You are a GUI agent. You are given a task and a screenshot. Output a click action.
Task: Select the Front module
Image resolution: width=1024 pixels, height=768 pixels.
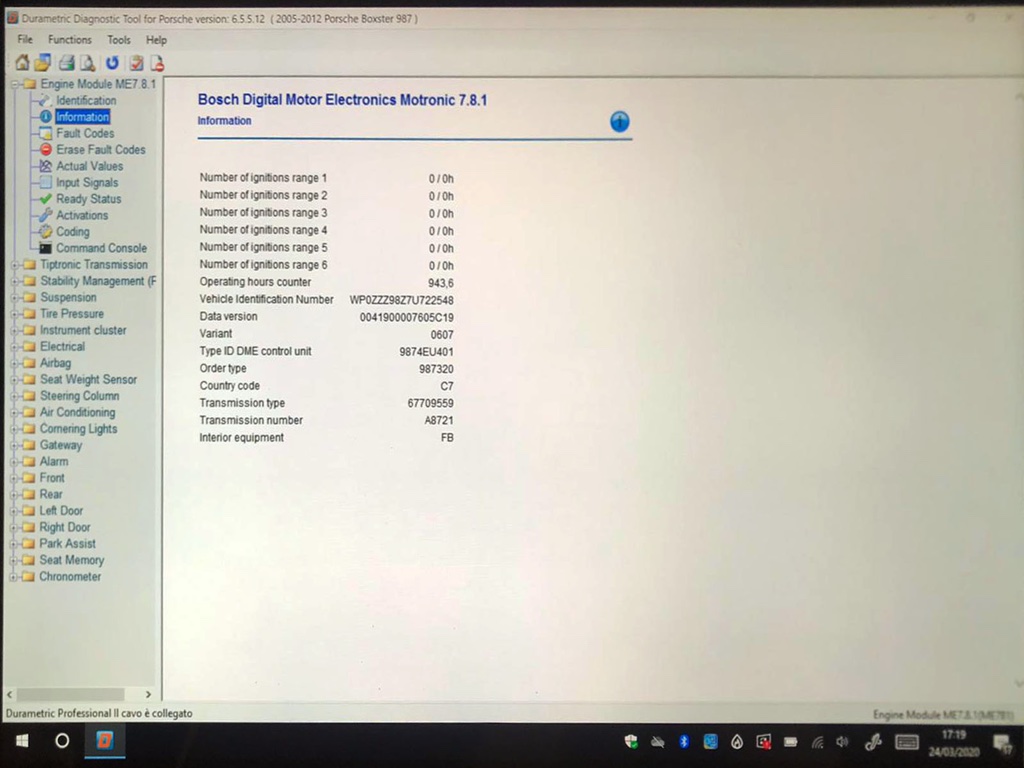pyautogui.click(x=52, y=477)
